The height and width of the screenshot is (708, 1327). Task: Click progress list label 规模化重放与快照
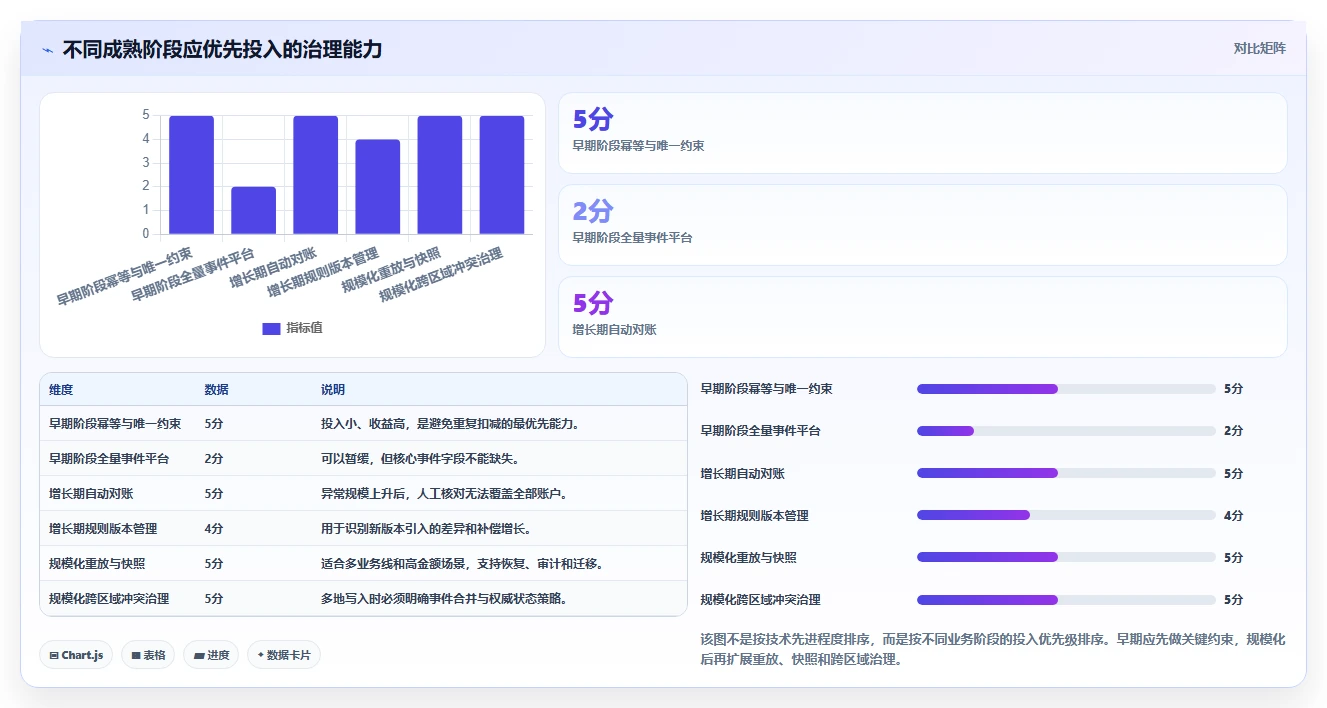pyautogui.click(x=749, y=558)
